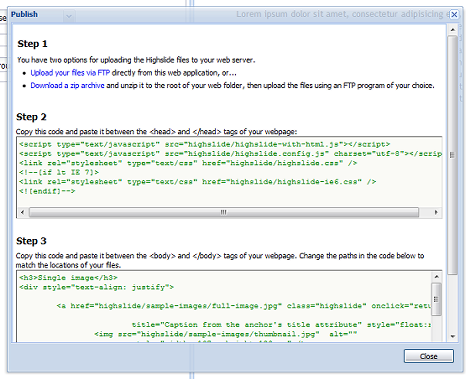Click the Step 1 heading
This screenshot has height=379, width=470.
click(x=32, y=44)
